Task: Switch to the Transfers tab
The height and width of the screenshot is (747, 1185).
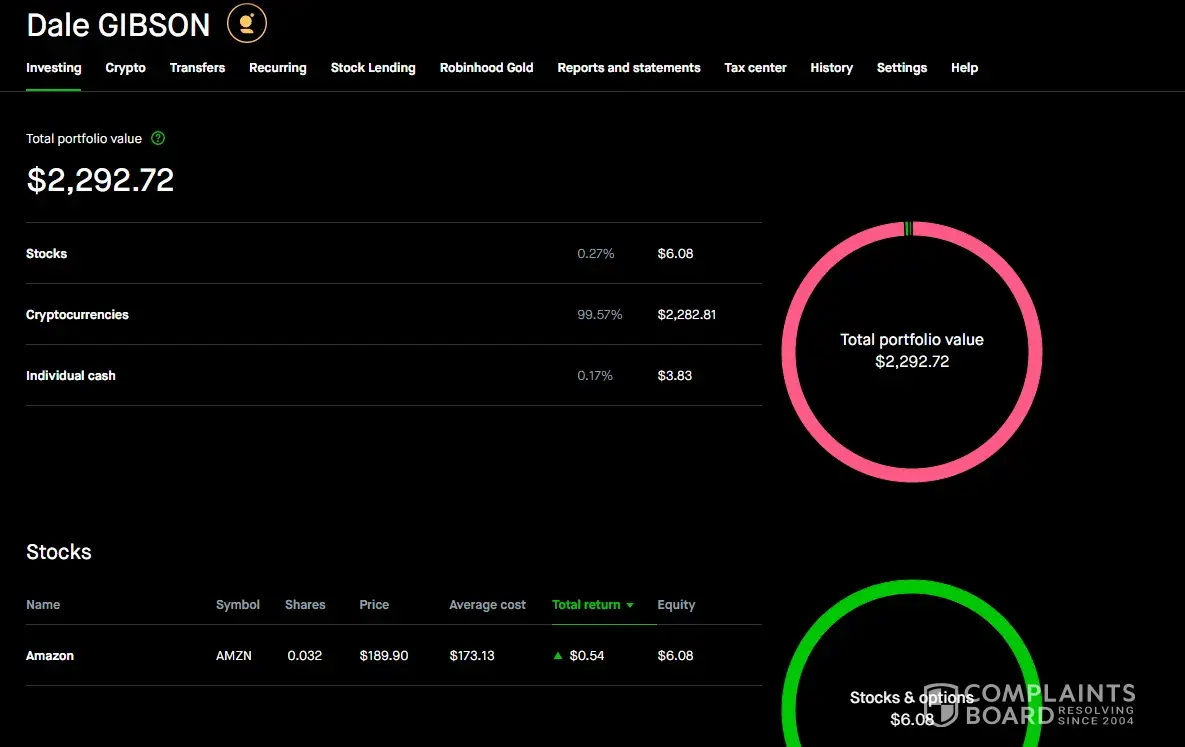Action: coord(197,68)
